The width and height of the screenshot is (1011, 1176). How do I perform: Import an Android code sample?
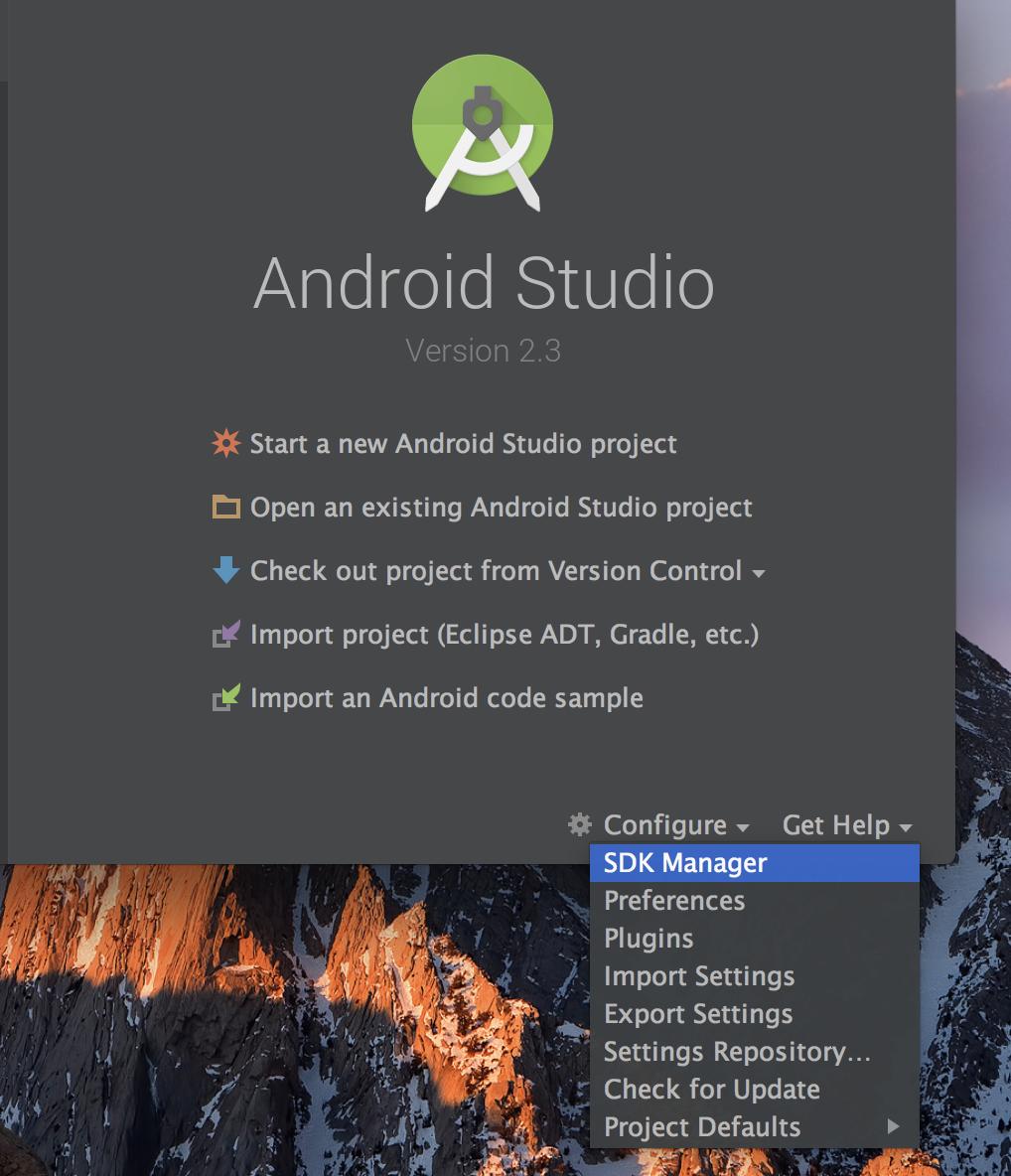446,698
